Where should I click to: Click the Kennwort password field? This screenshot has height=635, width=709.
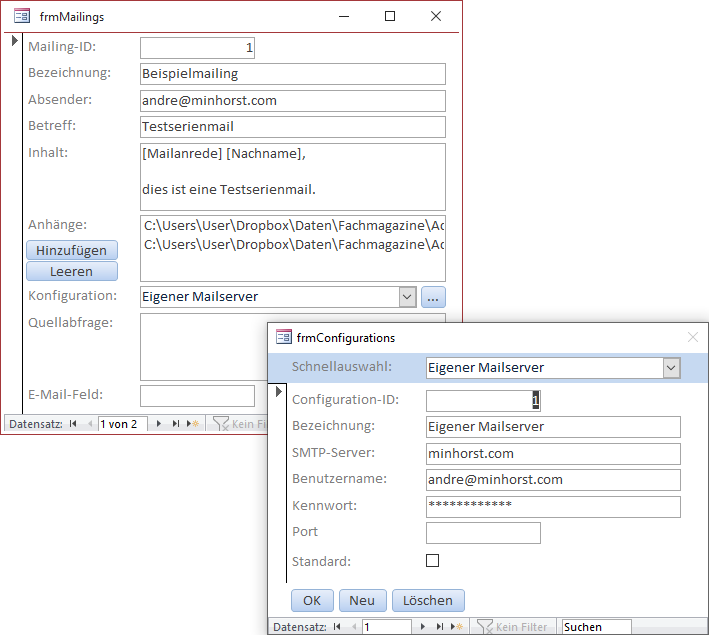553,507
